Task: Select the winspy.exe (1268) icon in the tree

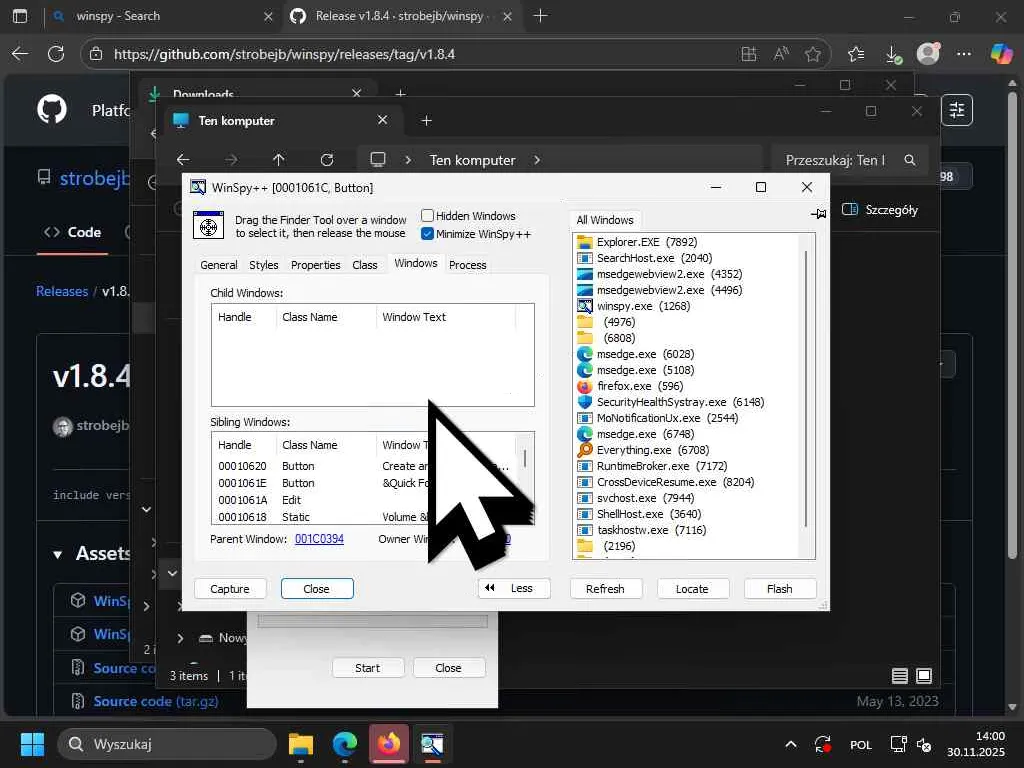Action: point(584,306)
